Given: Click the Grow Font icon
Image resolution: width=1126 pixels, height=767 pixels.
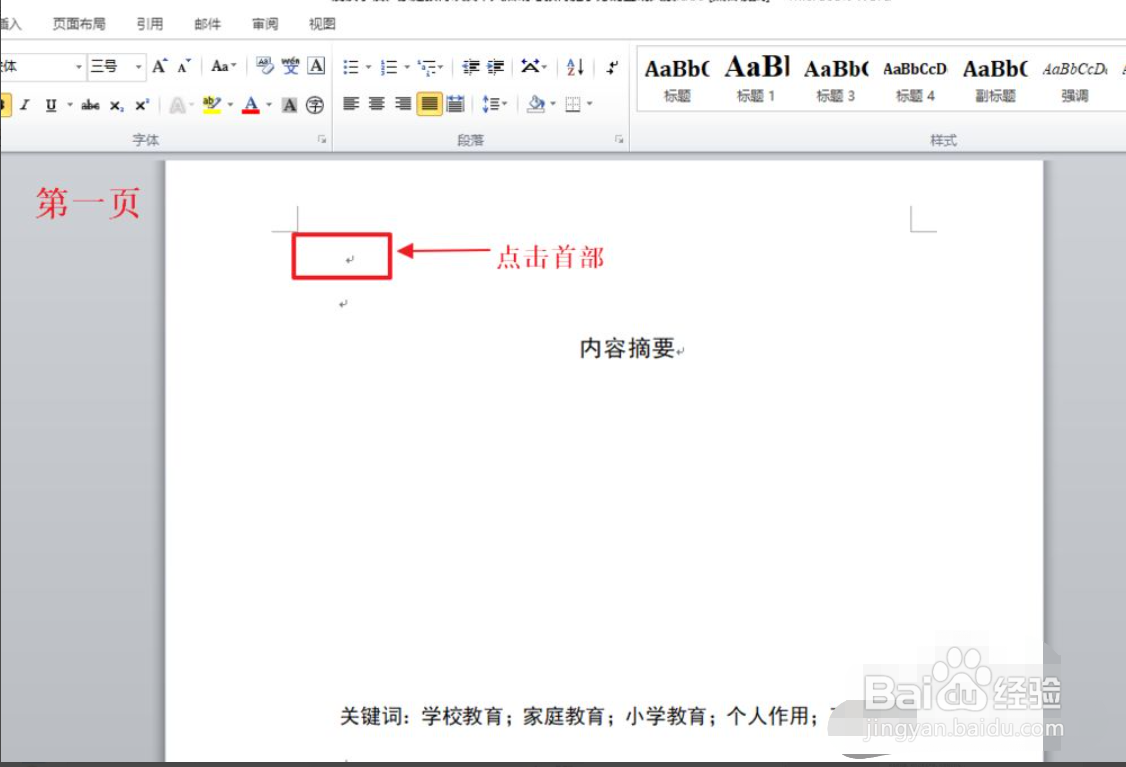Looking at the screenshot, I should (x=159, y=67).
